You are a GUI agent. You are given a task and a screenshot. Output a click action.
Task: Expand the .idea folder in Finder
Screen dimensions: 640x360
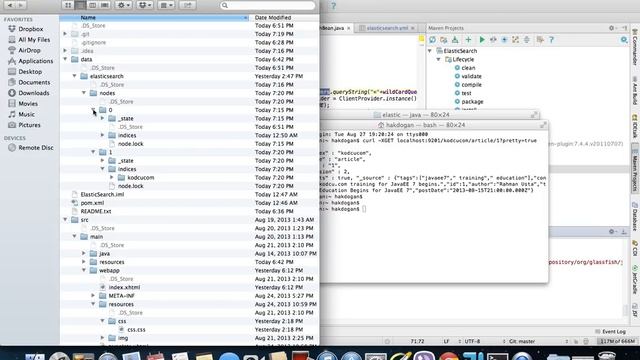65,51
